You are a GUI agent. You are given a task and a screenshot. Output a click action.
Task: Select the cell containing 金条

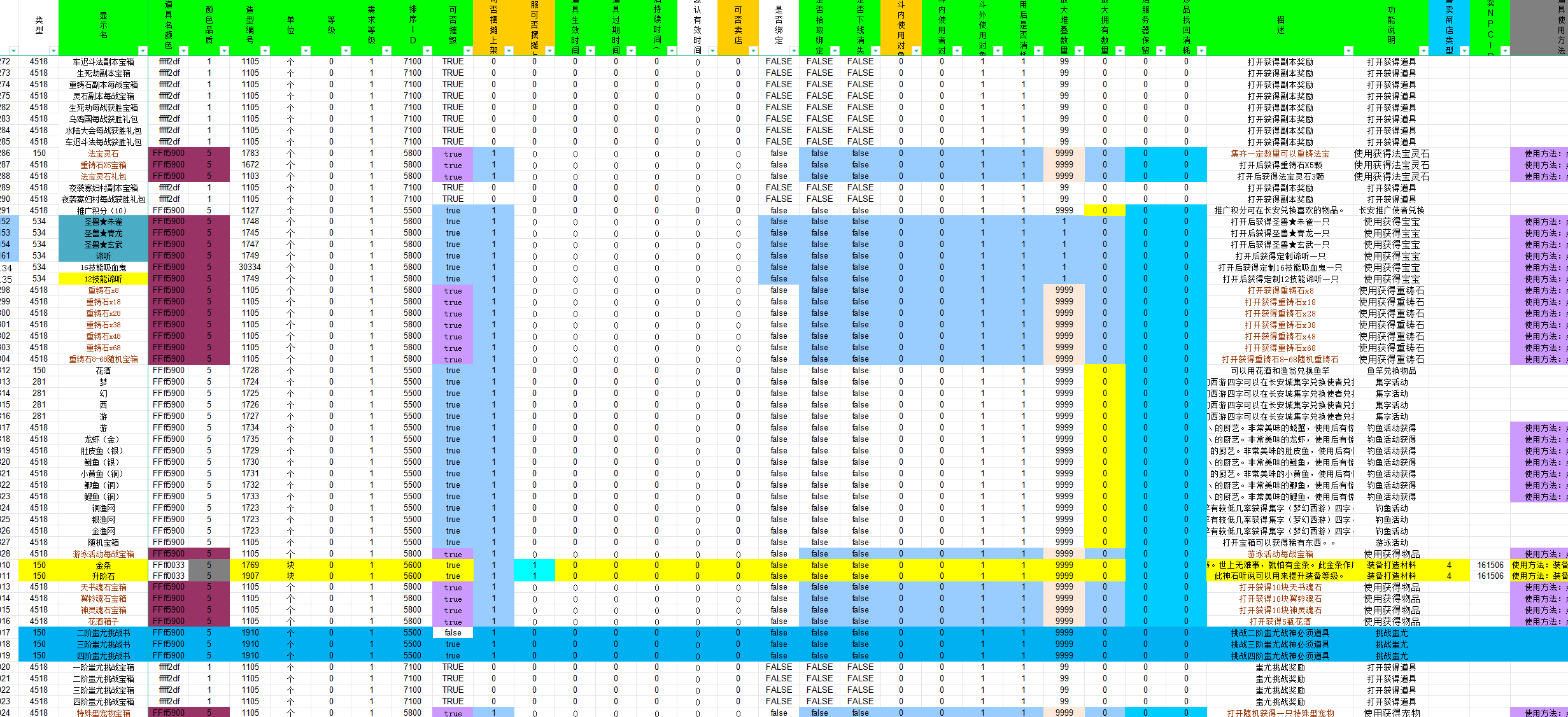[103, 565]
